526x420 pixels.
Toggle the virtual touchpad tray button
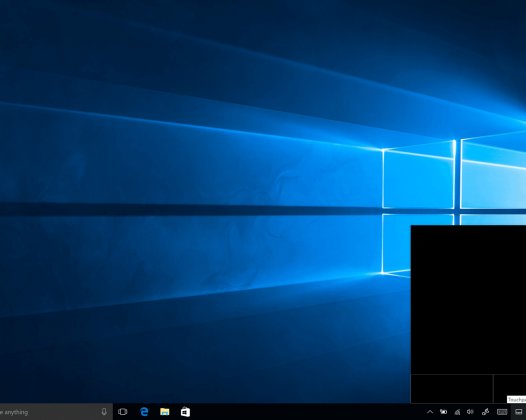click(x=519, y=412)
